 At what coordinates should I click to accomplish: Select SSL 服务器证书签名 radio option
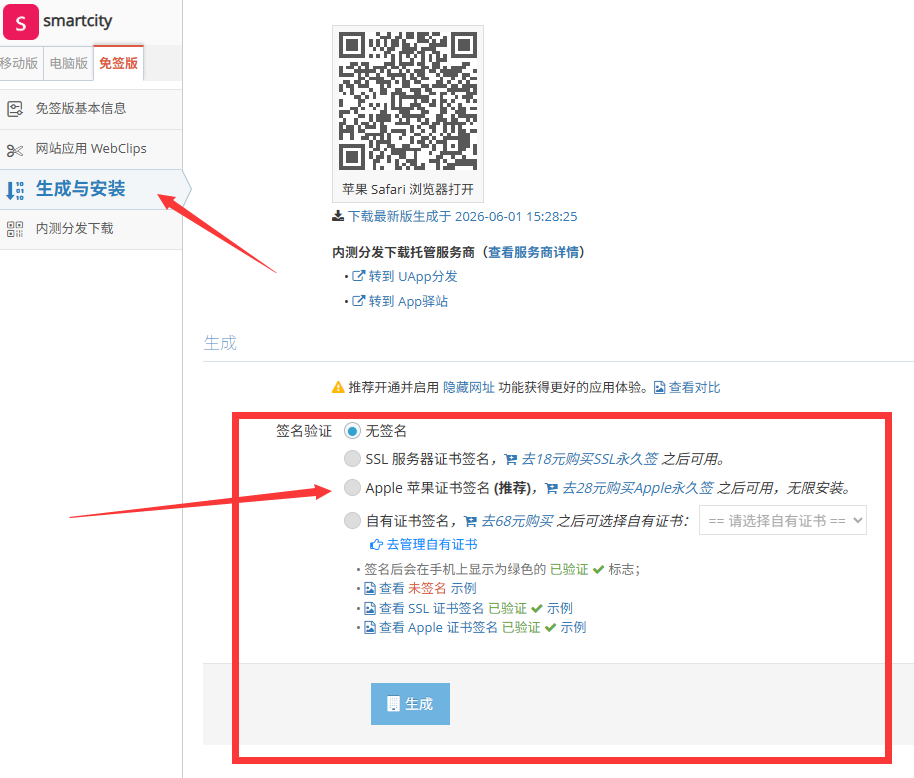click(352, 459)
